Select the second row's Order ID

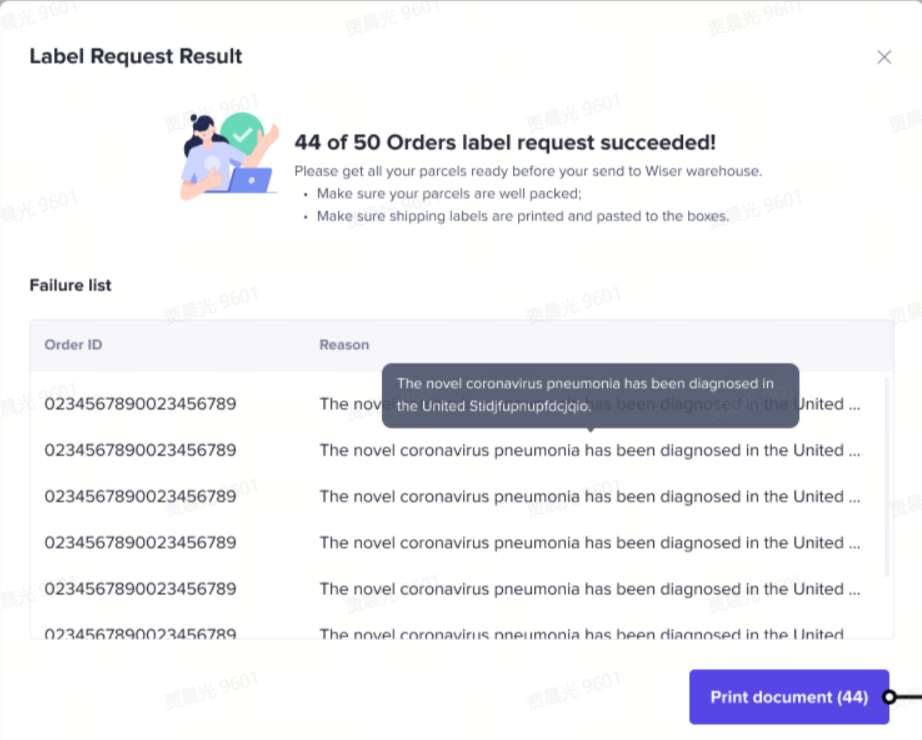click(140, 450)
